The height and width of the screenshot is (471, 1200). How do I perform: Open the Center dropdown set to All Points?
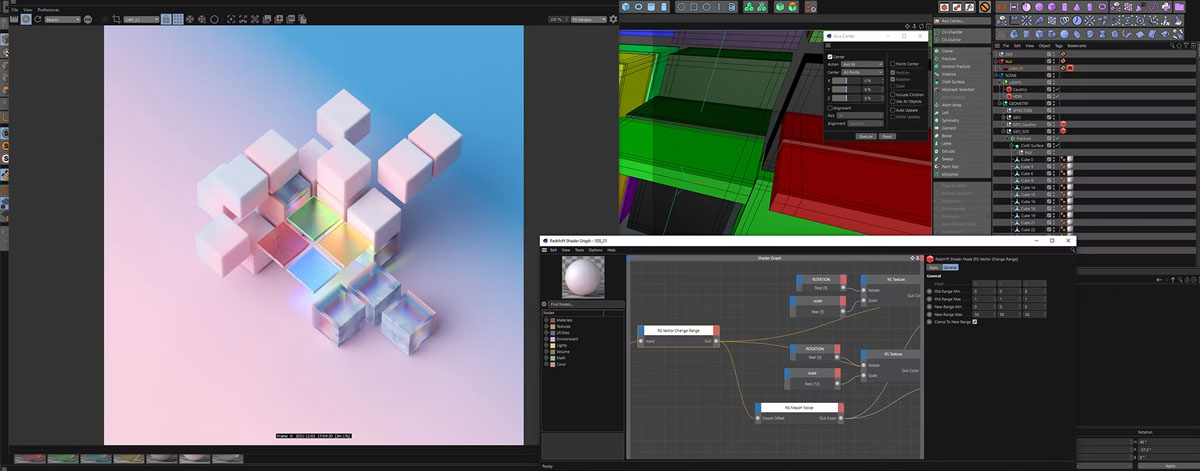pos(862,72)
